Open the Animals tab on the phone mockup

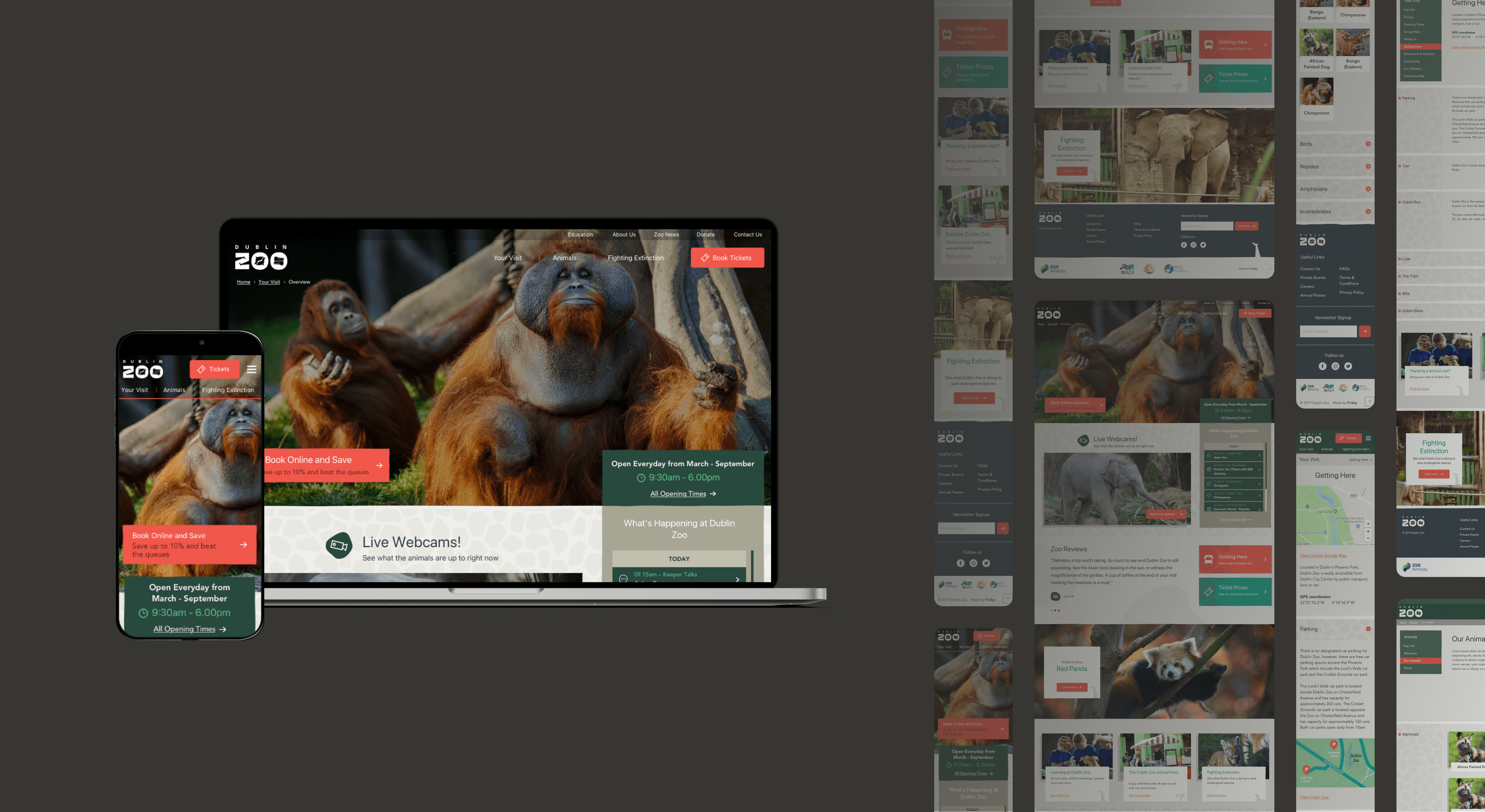coord(174,390)
